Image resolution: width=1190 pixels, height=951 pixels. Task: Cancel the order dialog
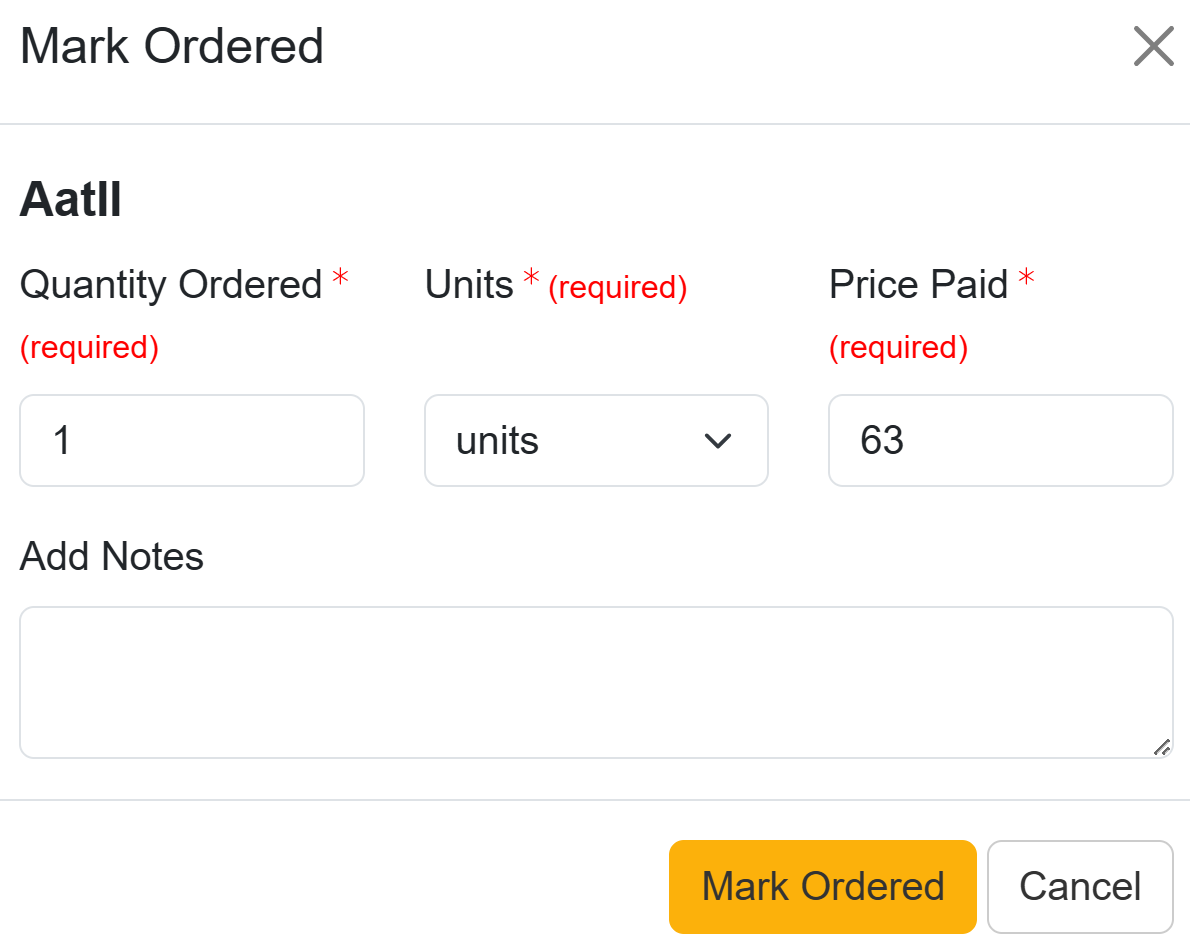tap(1080, 887)
